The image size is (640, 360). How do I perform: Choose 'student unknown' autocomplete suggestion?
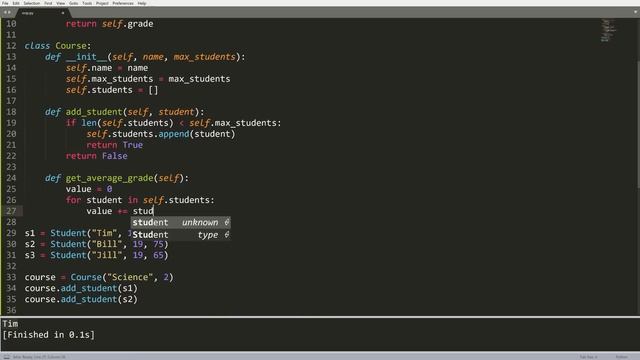181,222
